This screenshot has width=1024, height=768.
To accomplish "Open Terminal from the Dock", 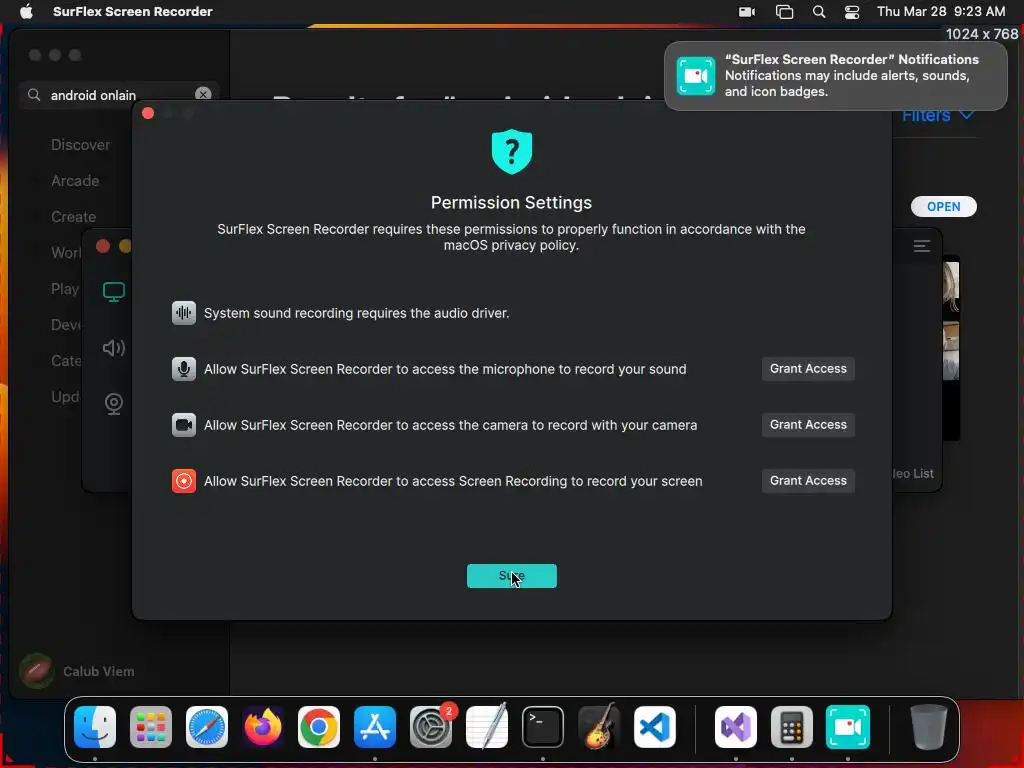I will pyautogui.click(x=543, y=727).
